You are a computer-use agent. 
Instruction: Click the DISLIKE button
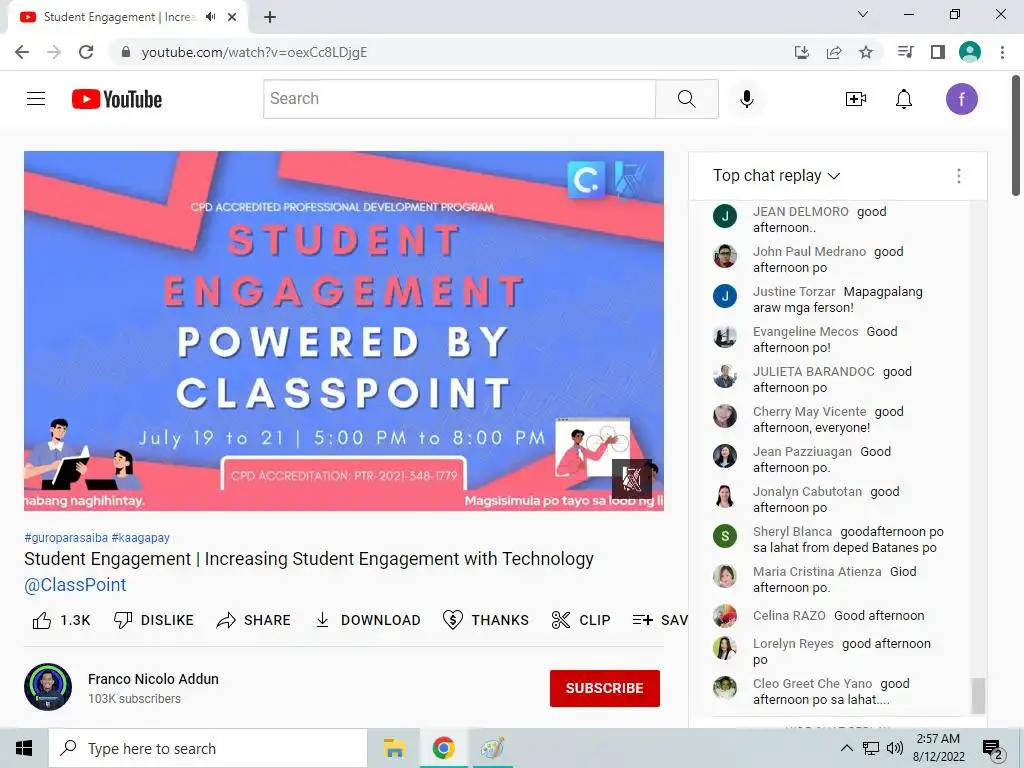pyautogui.click(x=153, y=620)
